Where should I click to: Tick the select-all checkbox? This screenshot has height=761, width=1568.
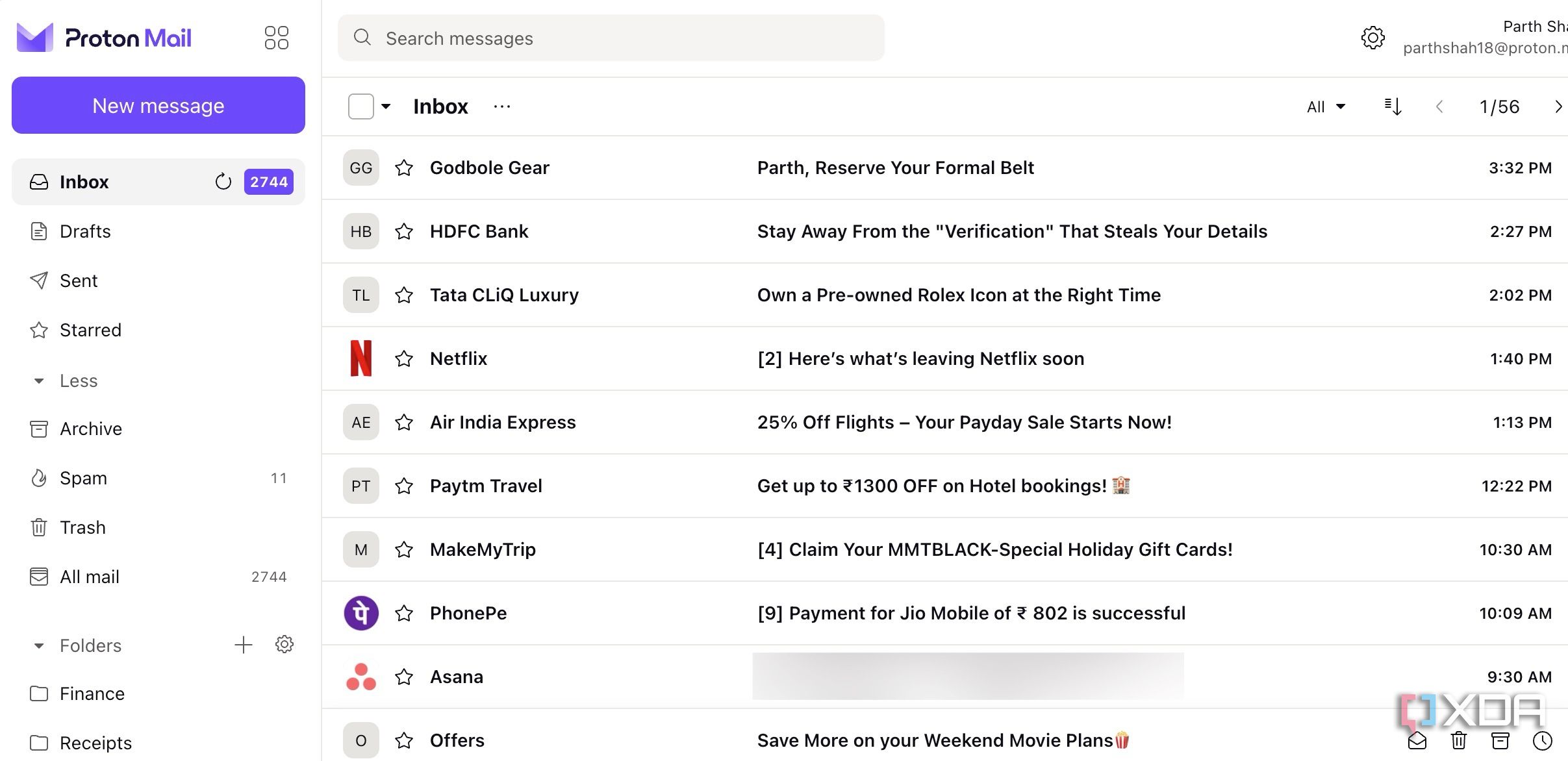coord(361,106)
